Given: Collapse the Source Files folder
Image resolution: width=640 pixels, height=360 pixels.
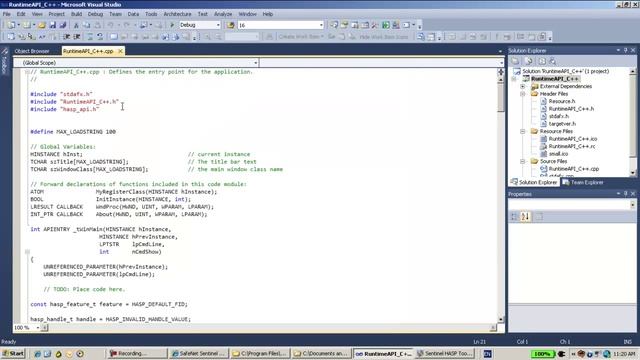Looking at the screenshot, I should point(523,162).
